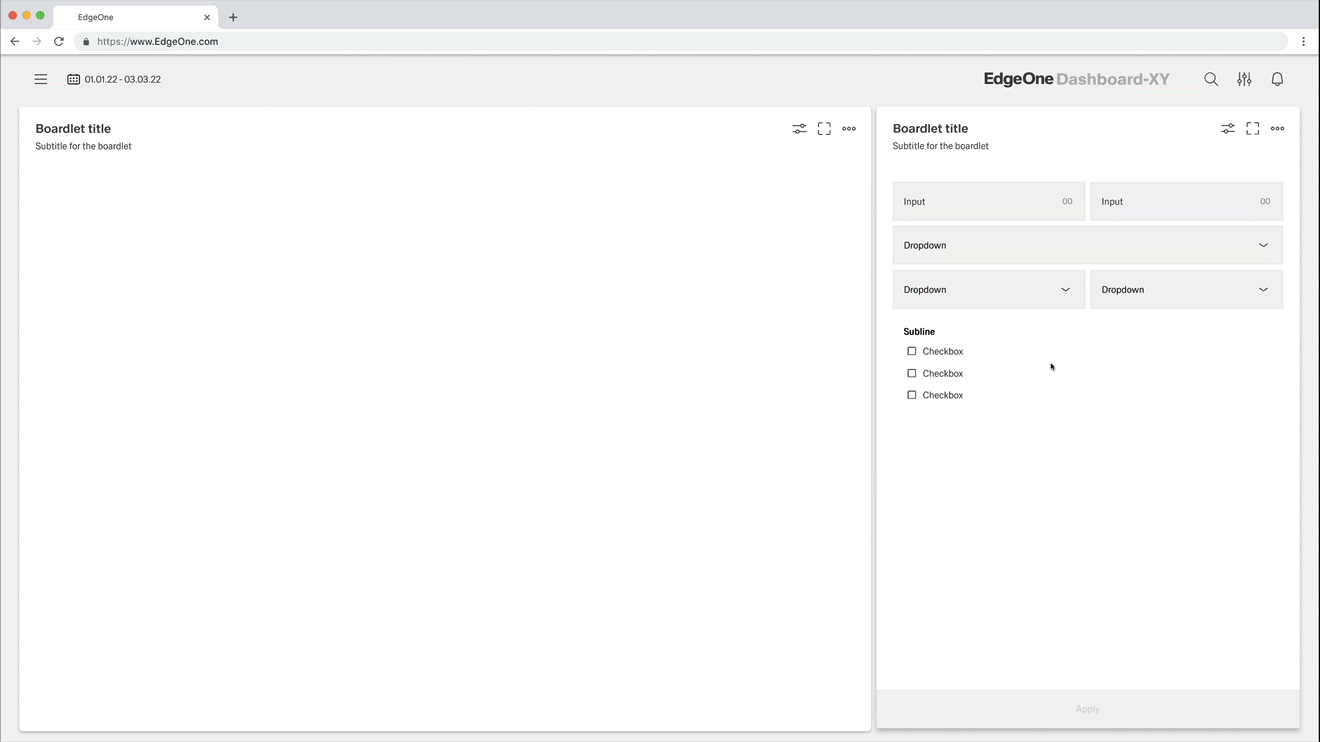Expand left boardlet to fullscreen
1320x742 pixels.
[x=824, y=129]
